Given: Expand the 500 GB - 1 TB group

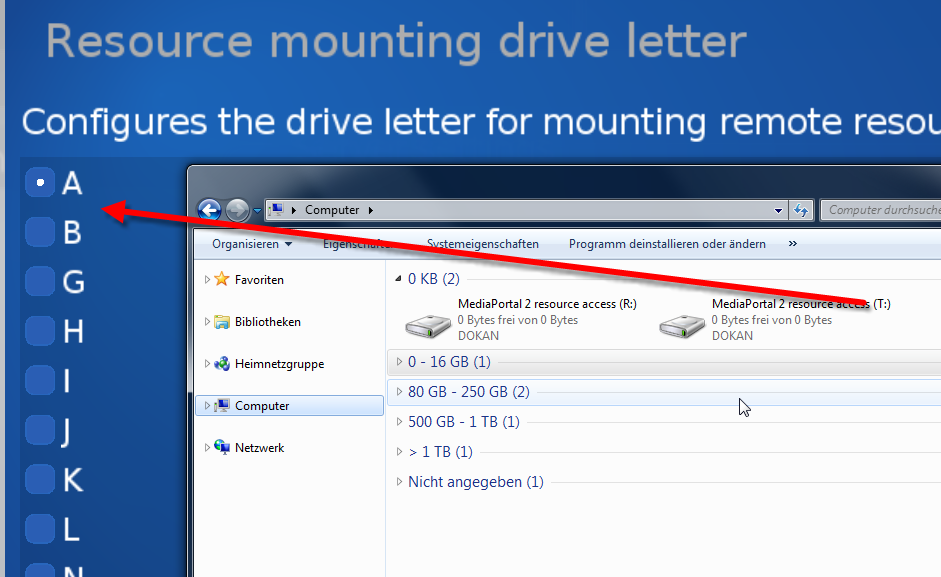Looking at the screenshot, I should click(399, 421).
